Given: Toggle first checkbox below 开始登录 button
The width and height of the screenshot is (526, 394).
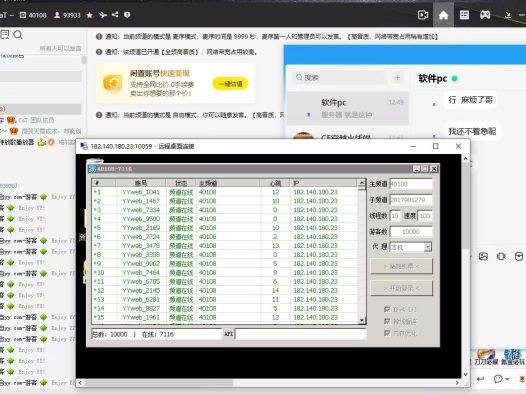Looking at the screenshot, I should pos(387,309).
